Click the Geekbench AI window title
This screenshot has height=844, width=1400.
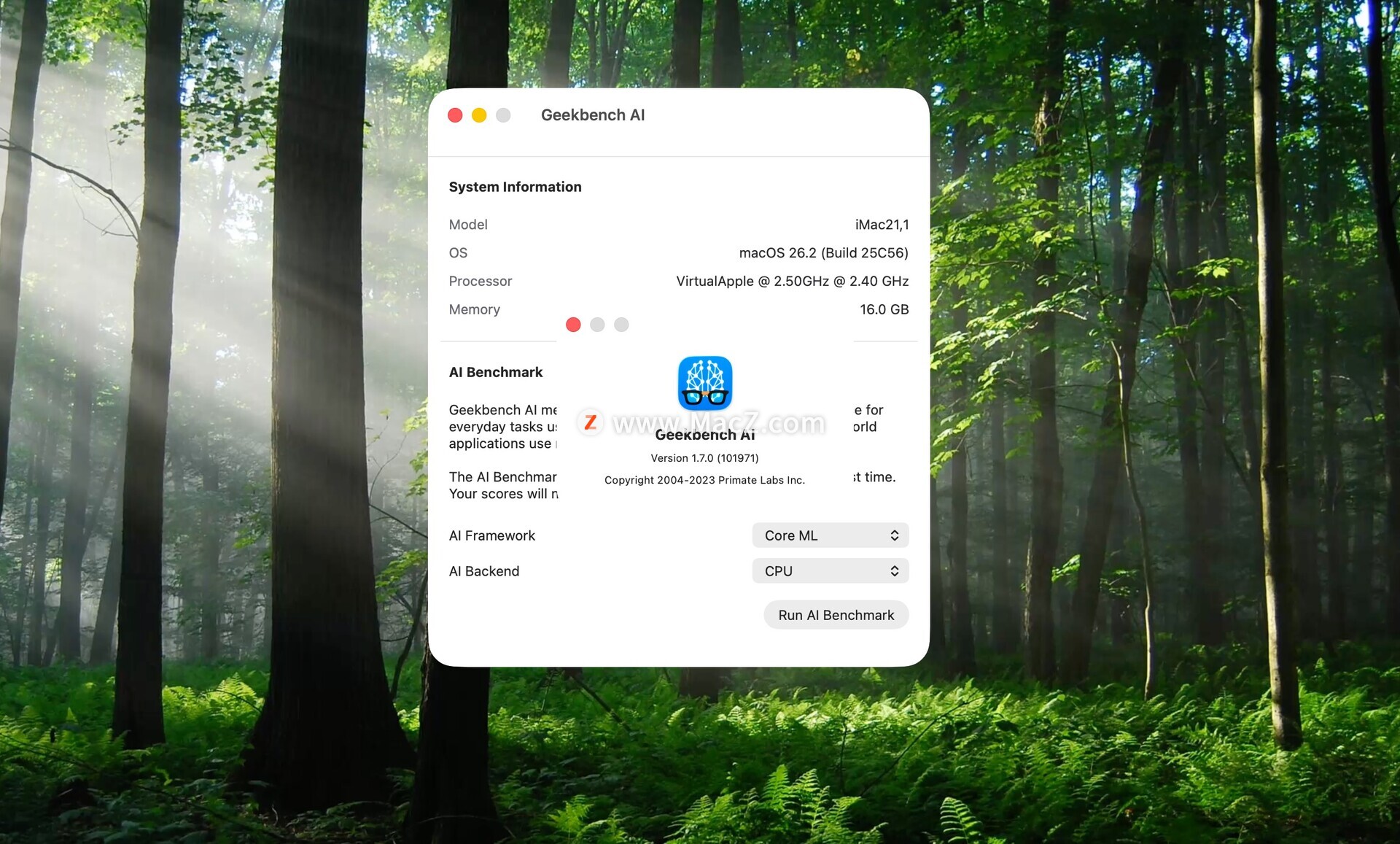coord(592,115)
